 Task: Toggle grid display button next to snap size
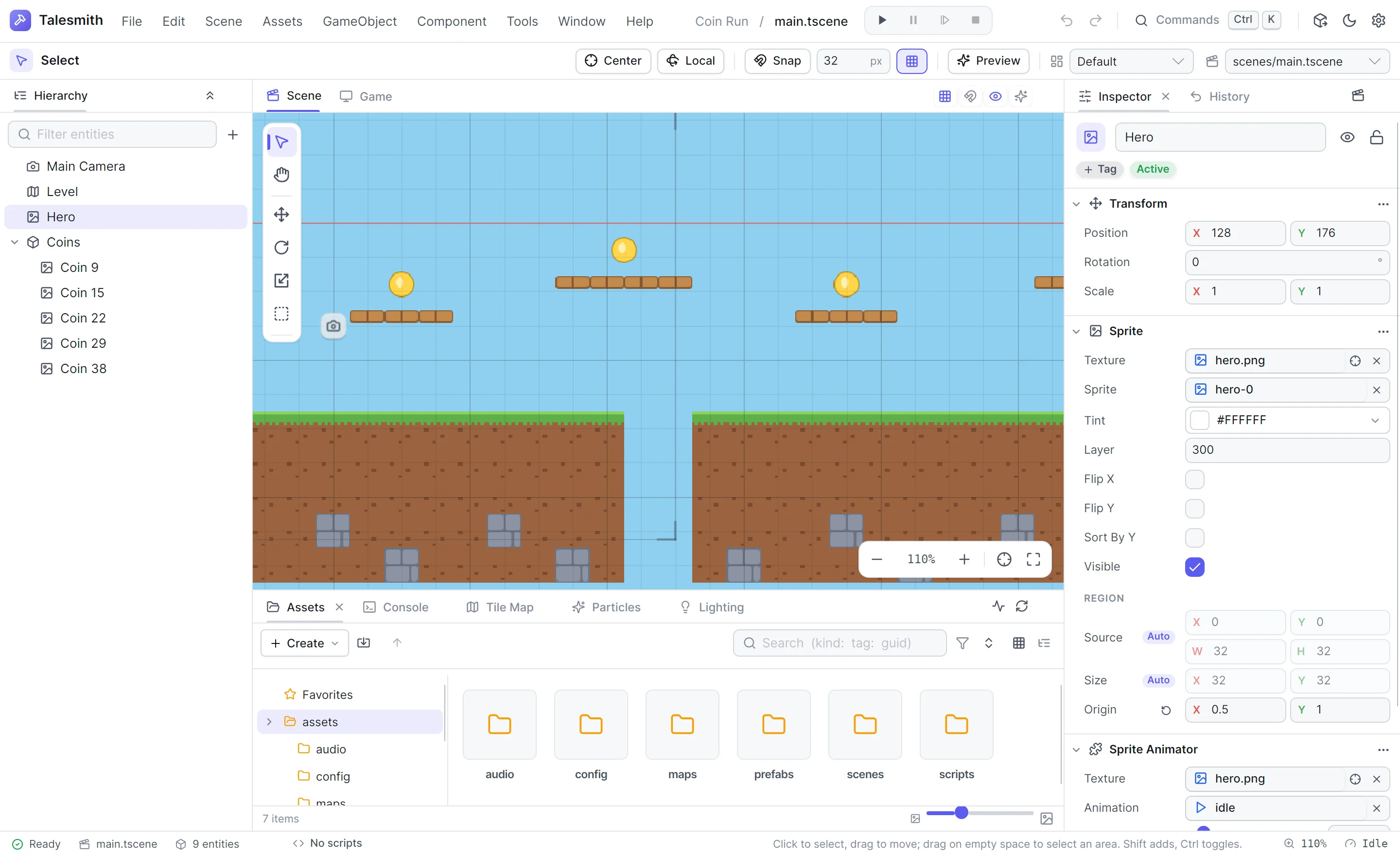pyautogui.click(x=912, y=61)
